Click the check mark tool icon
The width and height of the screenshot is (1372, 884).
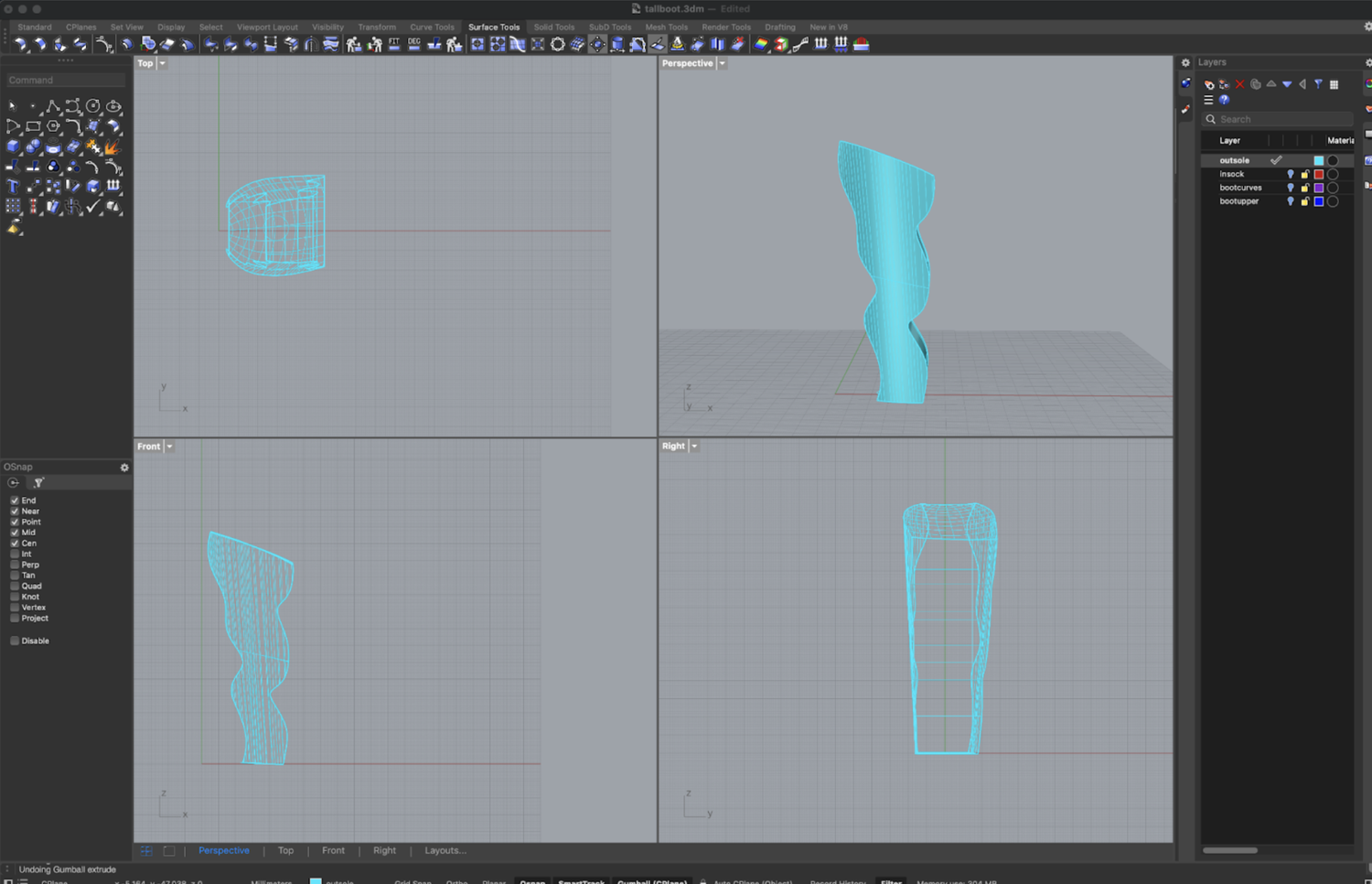pyautogui.click(x=92, y=207)
